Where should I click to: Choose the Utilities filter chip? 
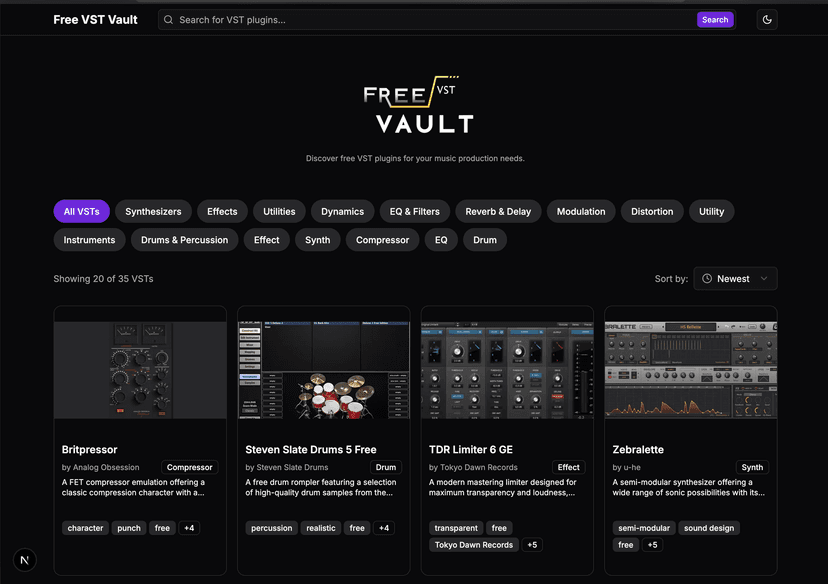pos(279,211)
